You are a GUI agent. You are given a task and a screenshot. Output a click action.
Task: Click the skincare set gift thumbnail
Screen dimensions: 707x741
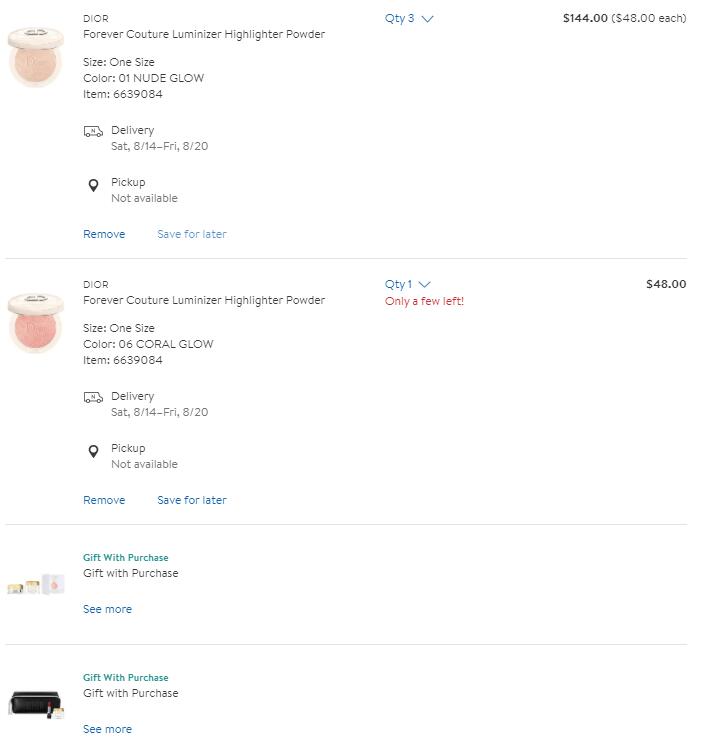point(36,585)
